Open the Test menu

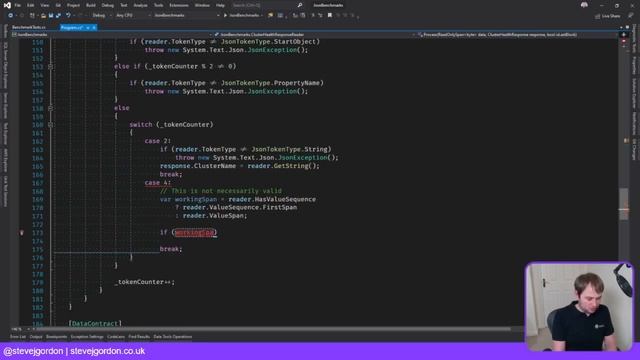(123, 5)
